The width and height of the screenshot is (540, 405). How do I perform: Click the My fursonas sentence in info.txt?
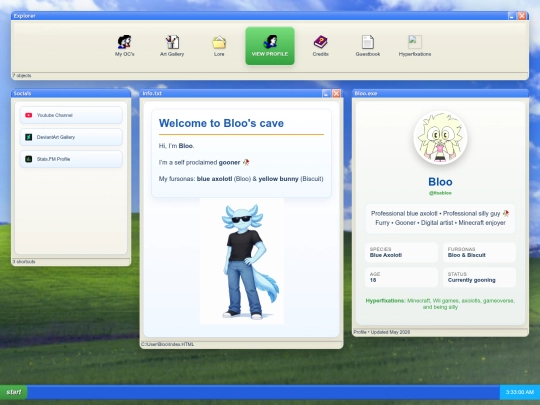241,179
